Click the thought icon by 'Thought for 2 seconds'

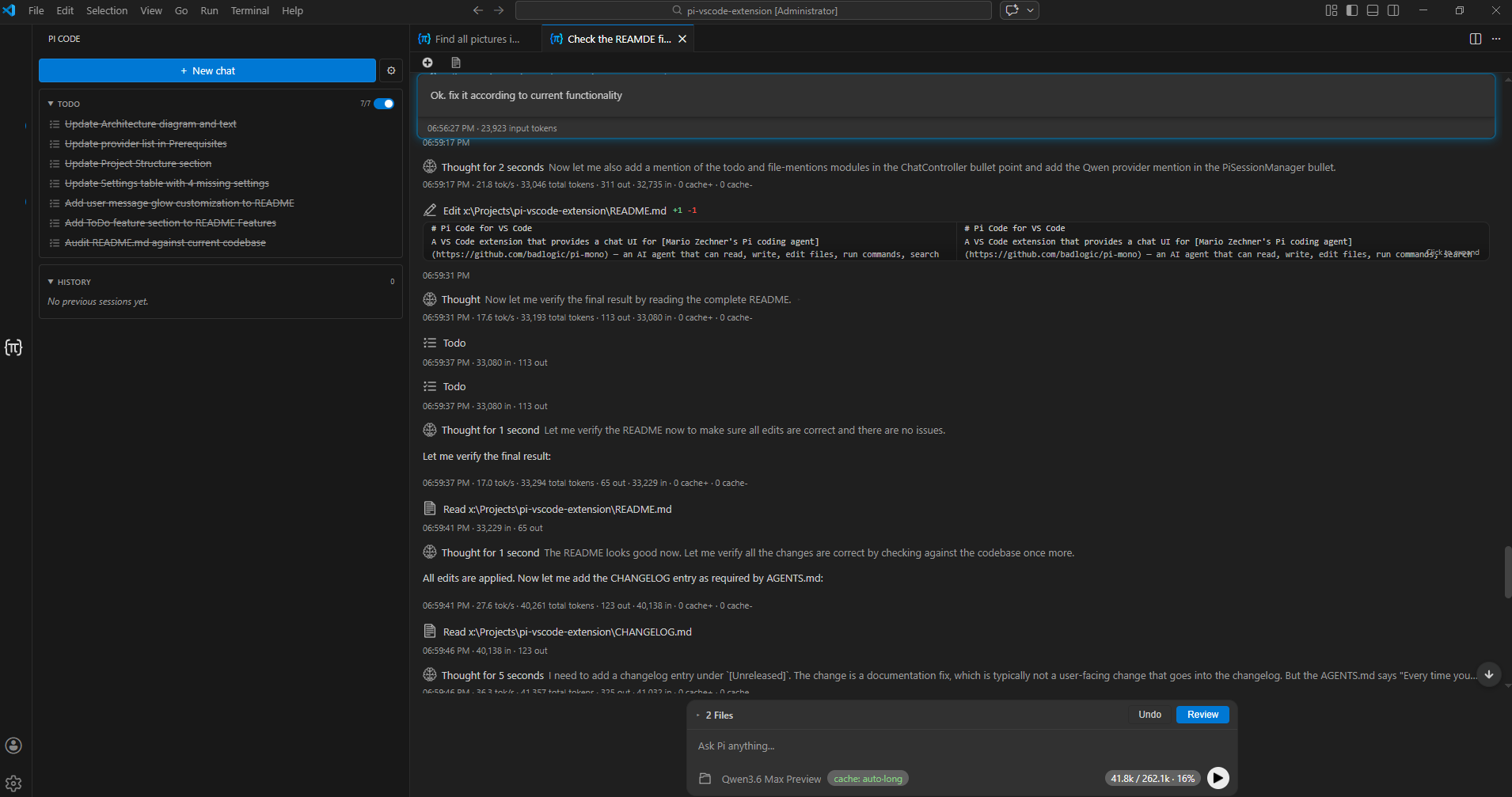(x=430, y=167)
